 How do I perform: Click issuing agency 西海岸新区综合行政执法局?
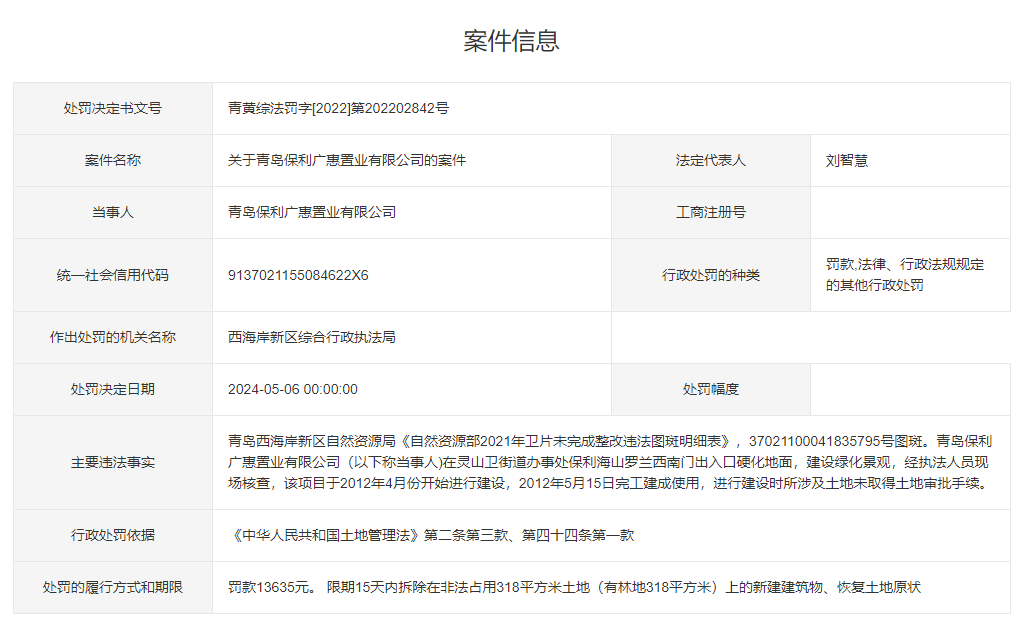tap(312, 337)
